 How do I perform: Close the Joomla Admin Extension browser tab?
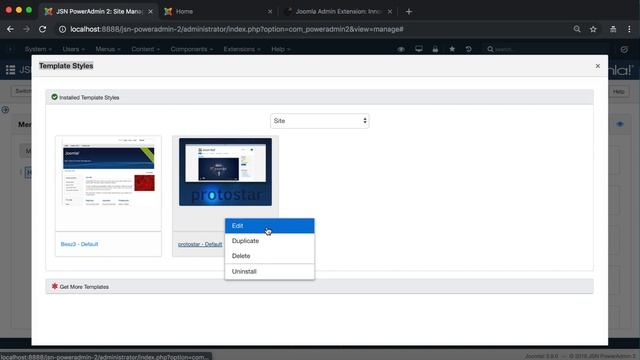pyautogui.click(x=390, y=11)
